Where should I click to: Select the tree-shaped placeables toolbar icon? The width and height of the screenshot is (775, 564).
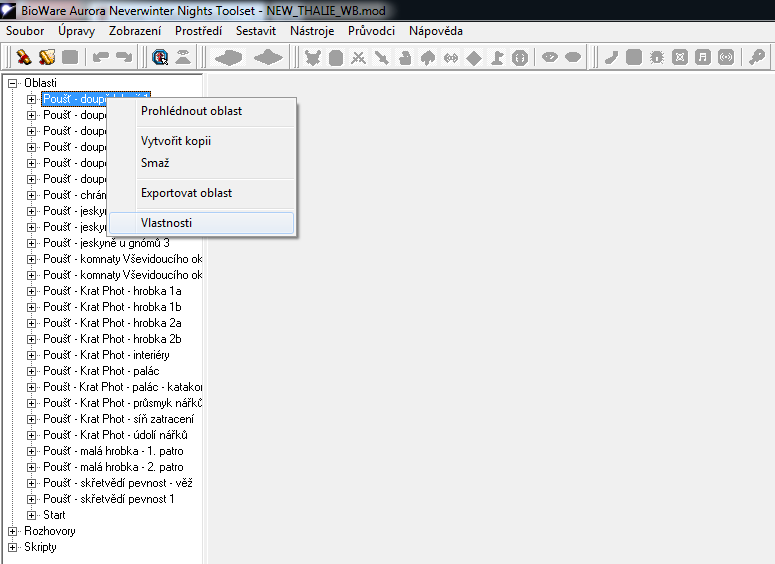[x=428, y=57]
